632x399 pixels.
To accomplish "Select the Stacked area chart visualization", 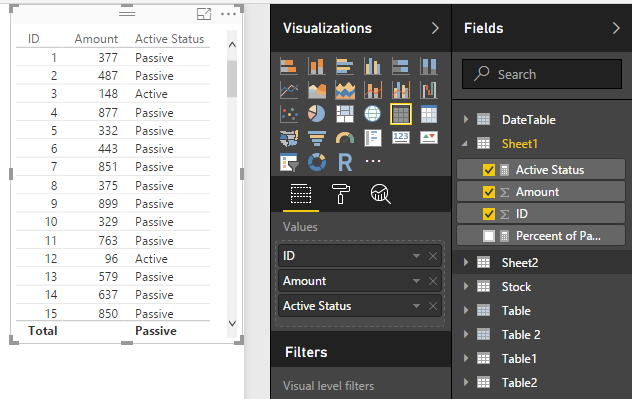I will pos(345,91).
